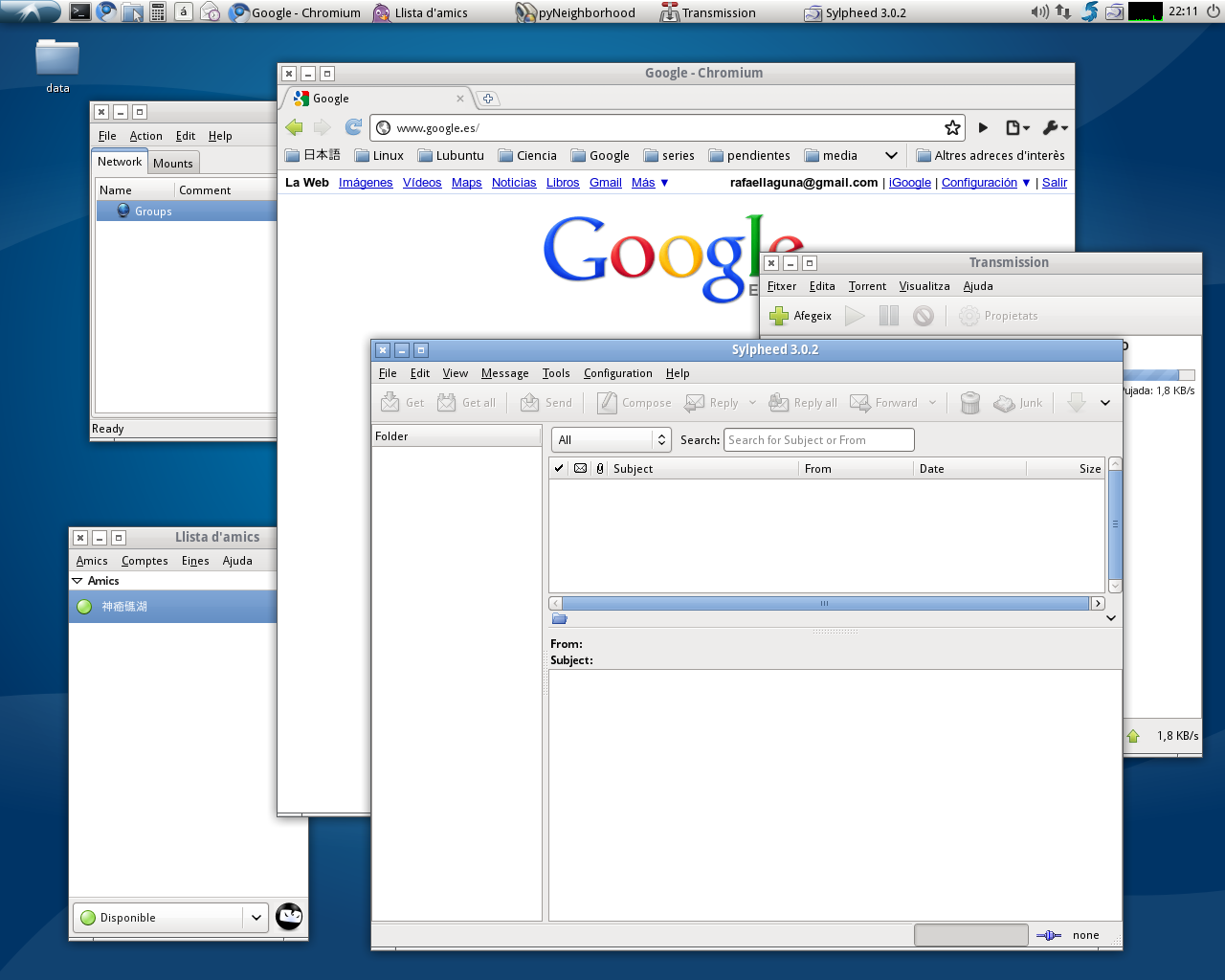Click Afegeix add torrent in Transmission

pyautogui.click(x=801, y=316)
